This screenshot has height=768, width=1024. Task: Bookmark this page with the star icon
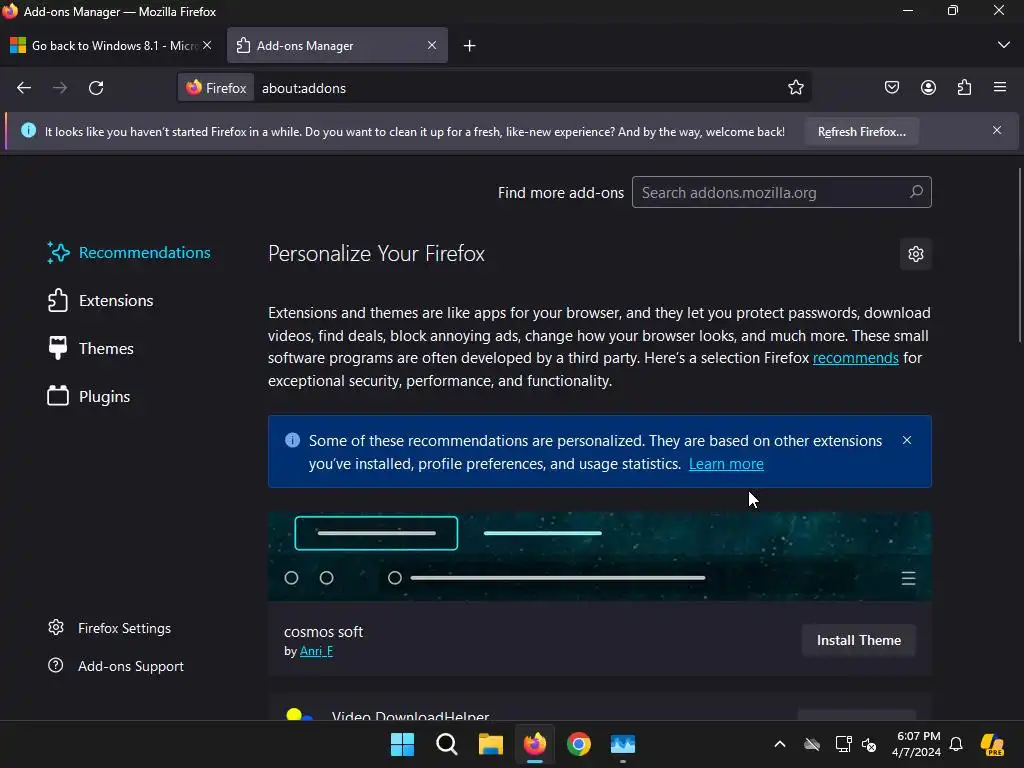coord(795,88)
